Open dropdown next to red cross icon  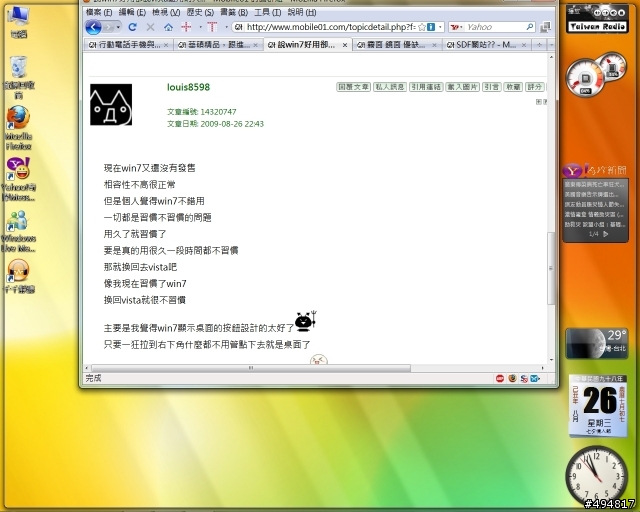click(x=200, y=27)
